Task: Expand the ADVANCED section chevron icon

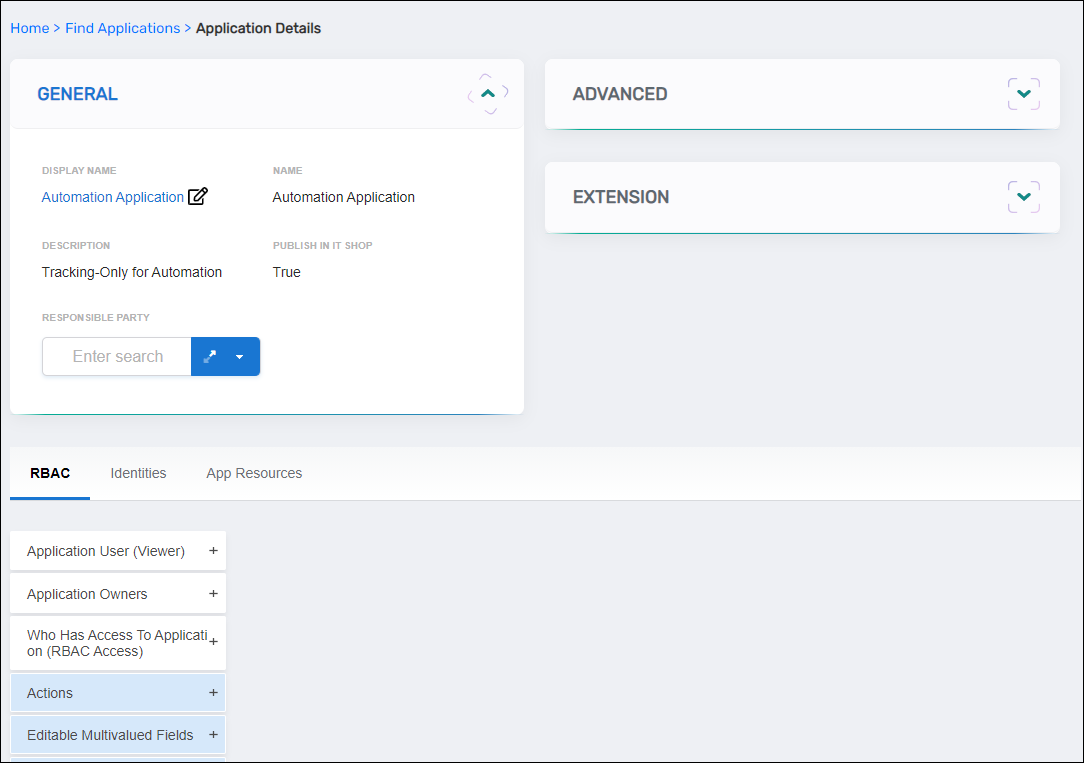Action: pos(1023,93)
